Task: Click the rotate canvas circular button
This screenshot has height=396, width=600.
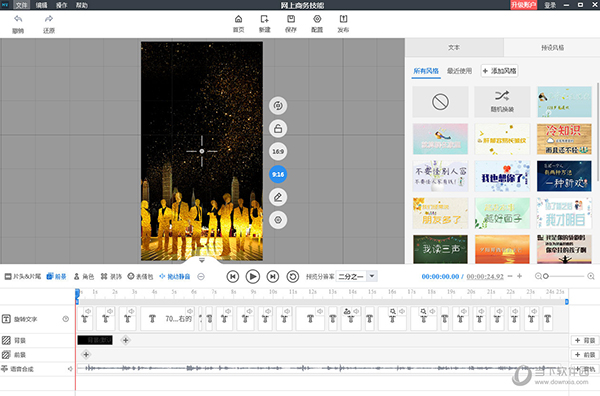Action: 278,106
